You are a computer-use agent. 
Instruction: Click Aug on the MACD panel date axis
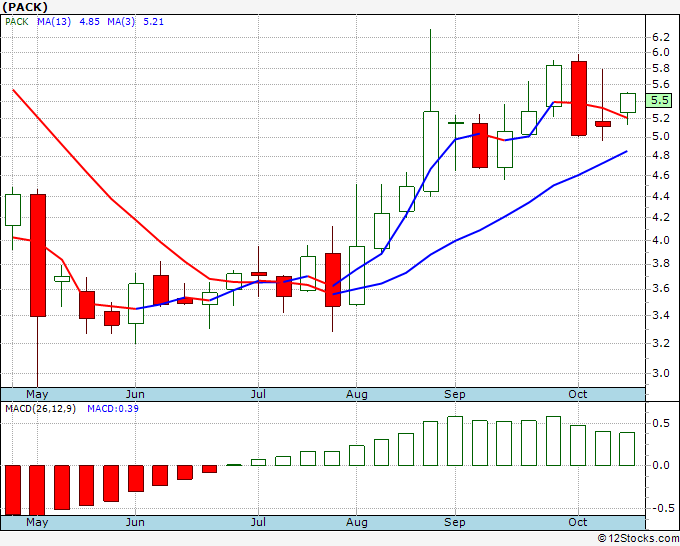tap(356, 522)
